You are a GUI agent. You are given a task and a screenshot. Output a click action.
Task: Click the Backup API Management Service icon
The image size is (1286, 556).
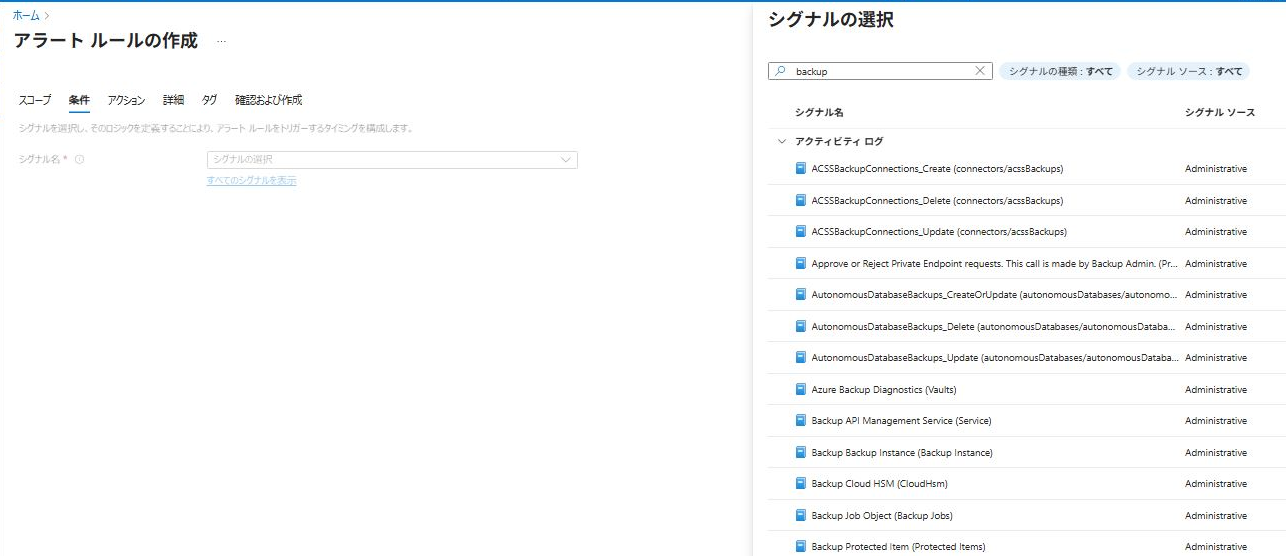[801, 421]
